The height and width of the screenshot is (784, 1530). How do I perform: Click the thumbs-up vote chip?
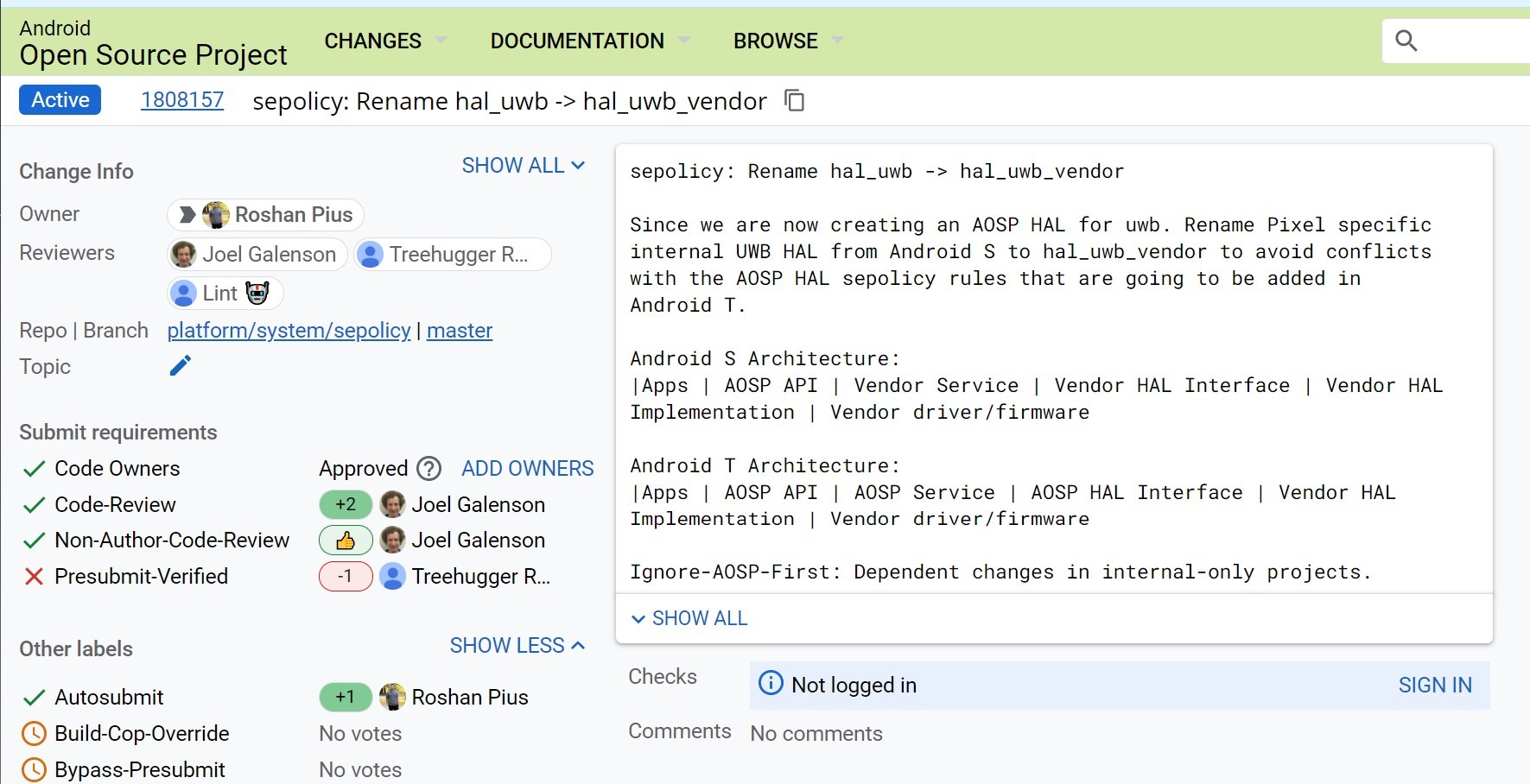pos(346,541)
